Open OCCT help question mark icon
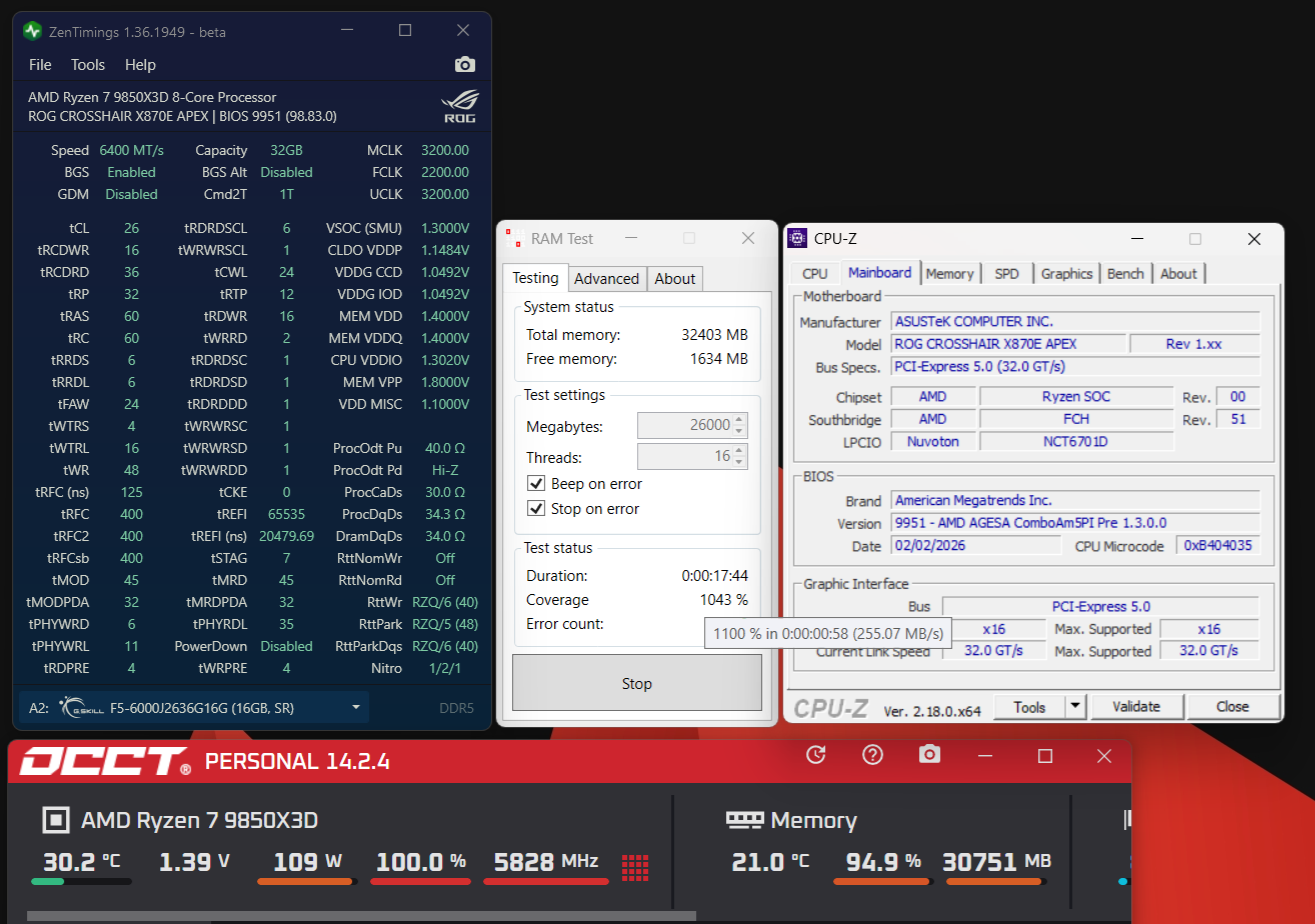The height and width of the screenshot is (924, 1315). point(873,755)
